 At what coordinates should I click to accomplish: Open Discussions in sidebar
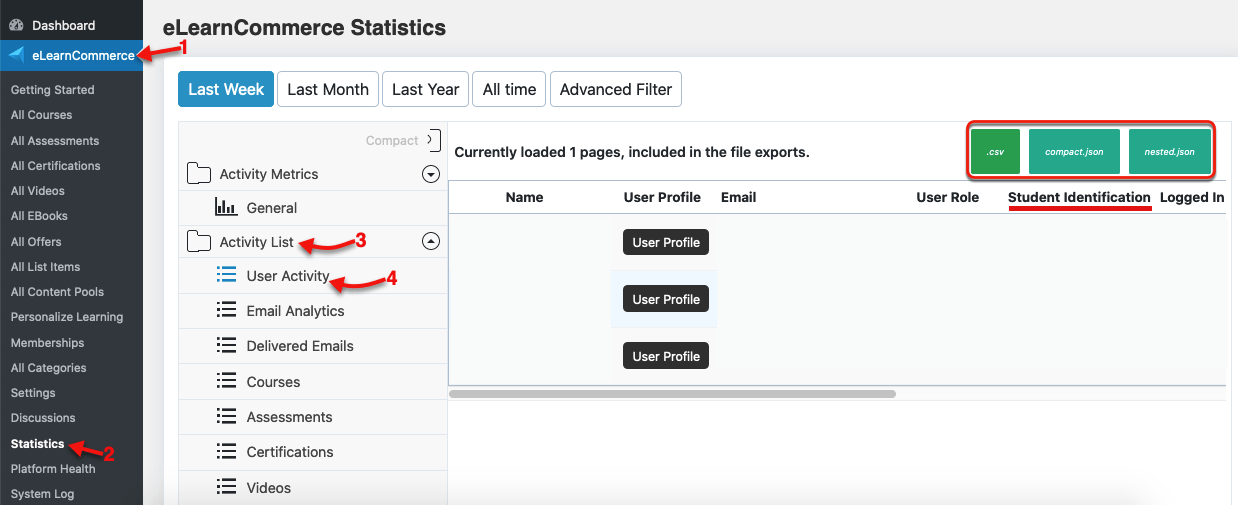(x=43, y=418)
